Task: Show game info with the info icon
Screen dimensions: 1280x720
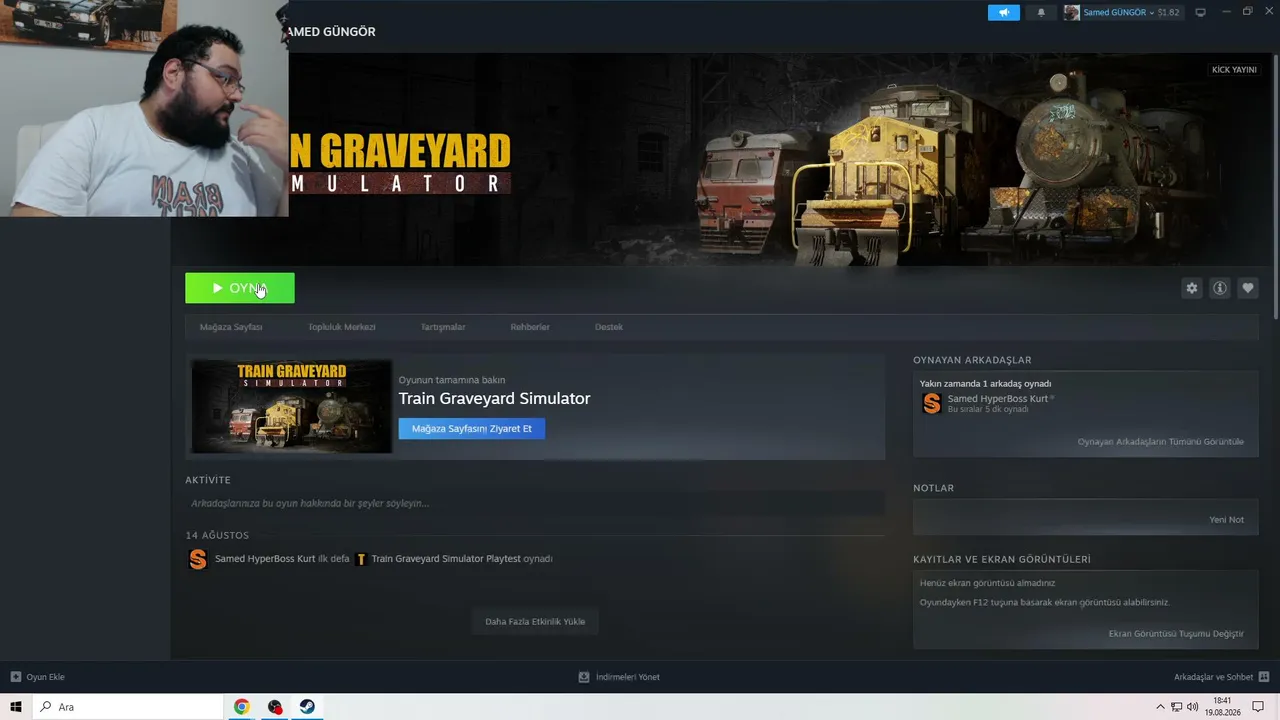Action: (x=1220, y=288)
